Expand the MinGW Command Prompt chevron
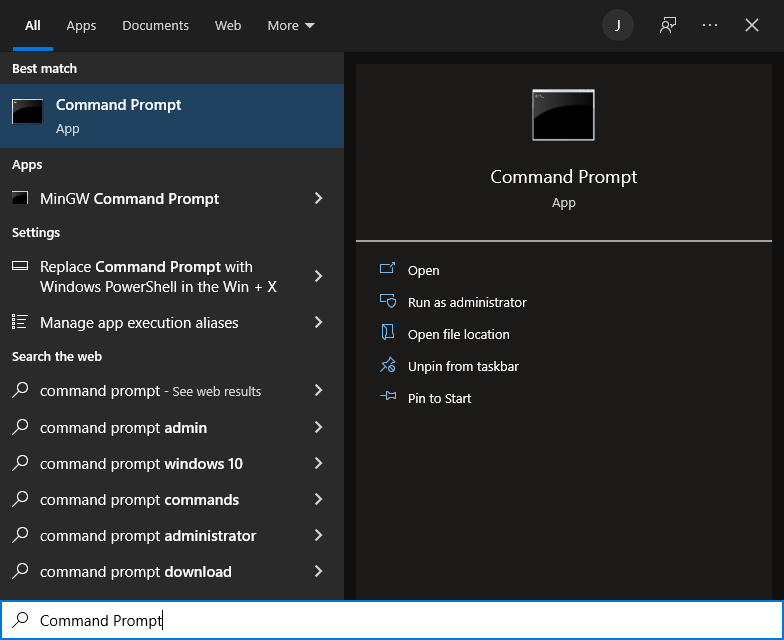784x640 pixels. pos(319,199)
